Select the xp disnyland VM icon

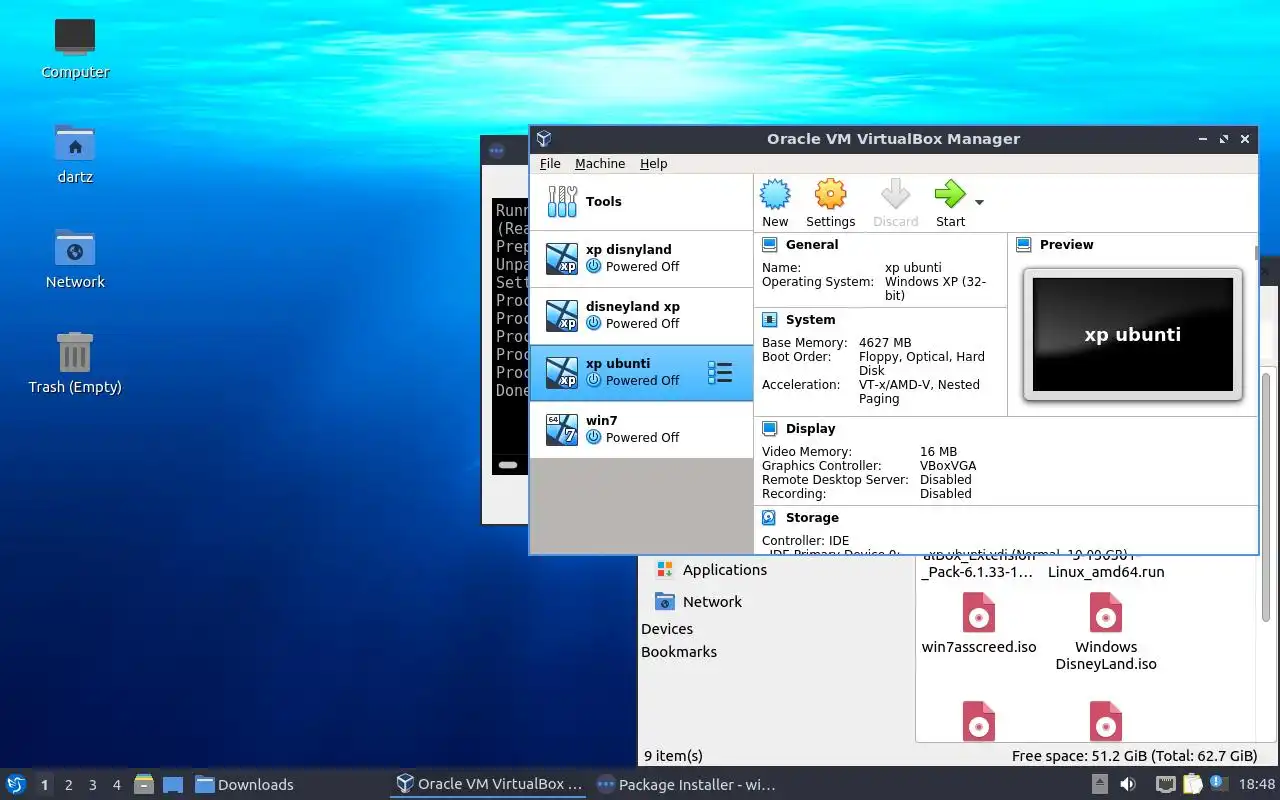click(562, 258)
